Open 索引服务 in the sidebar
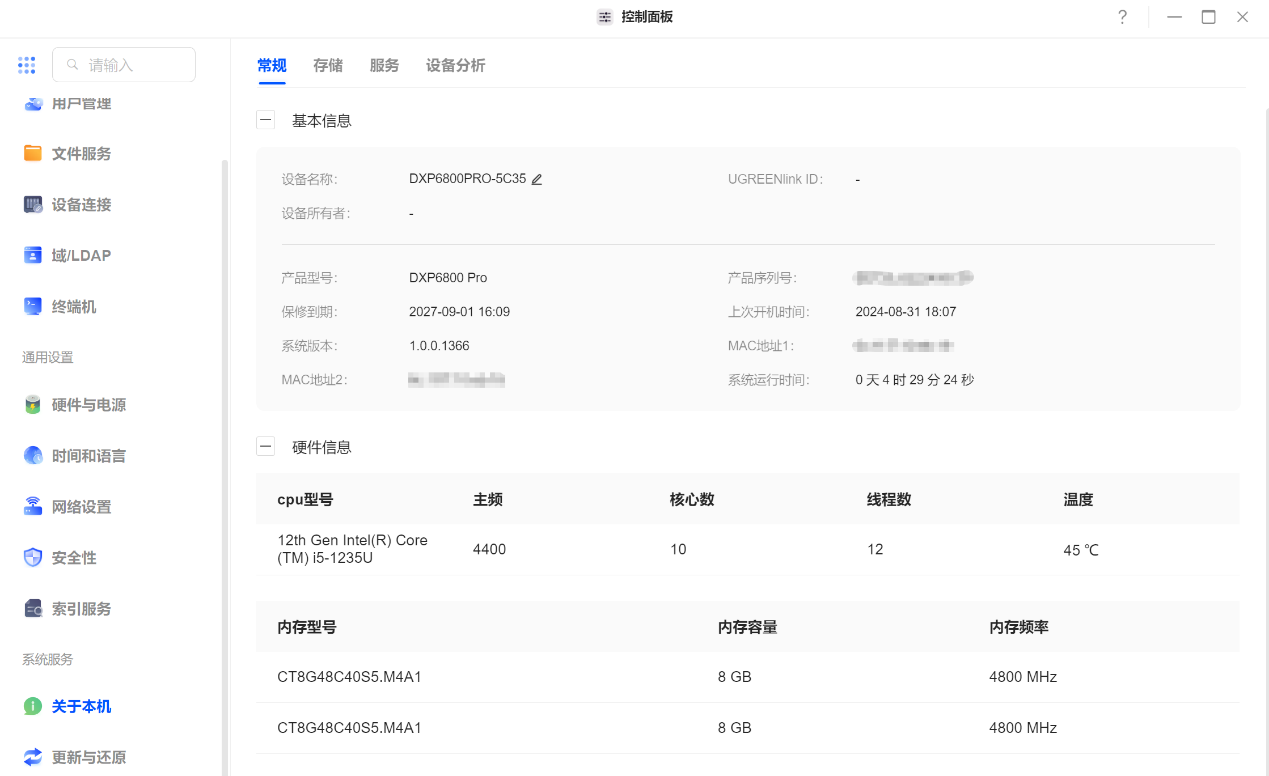The image size is (1269, 776). pyautogui.click(x=81, y=609)
